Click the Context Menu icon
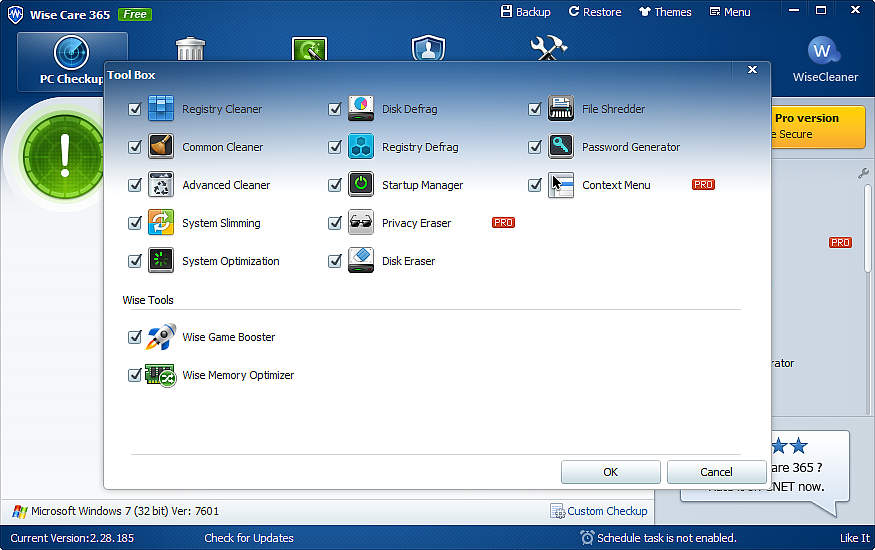 pyautogui.click(x=561, y=185)
